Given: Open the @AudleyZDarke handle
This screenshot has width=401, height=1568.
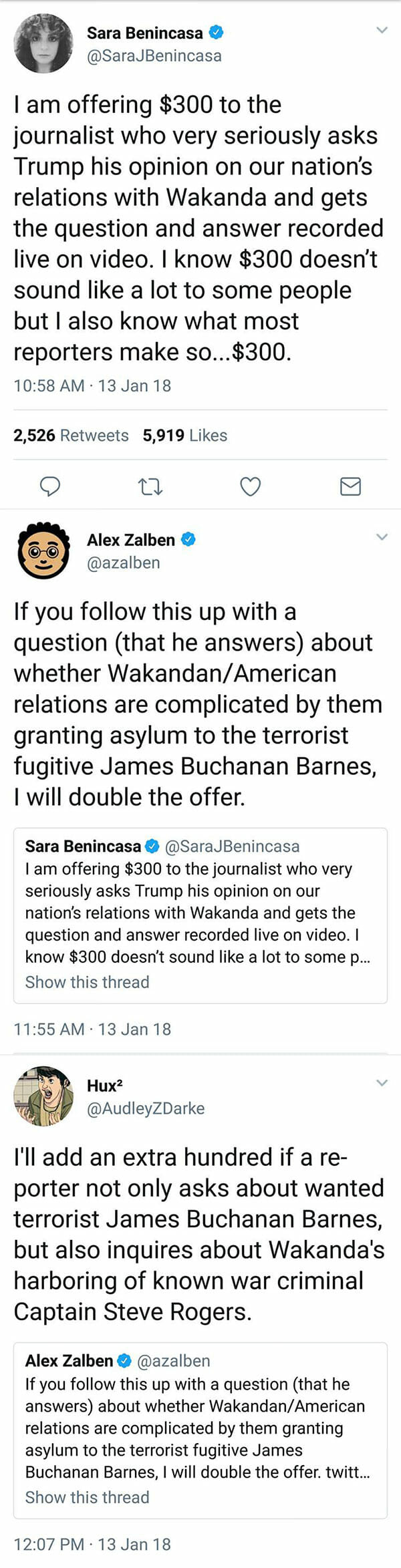Looking at the screenshot, I should coord(146,1108).
